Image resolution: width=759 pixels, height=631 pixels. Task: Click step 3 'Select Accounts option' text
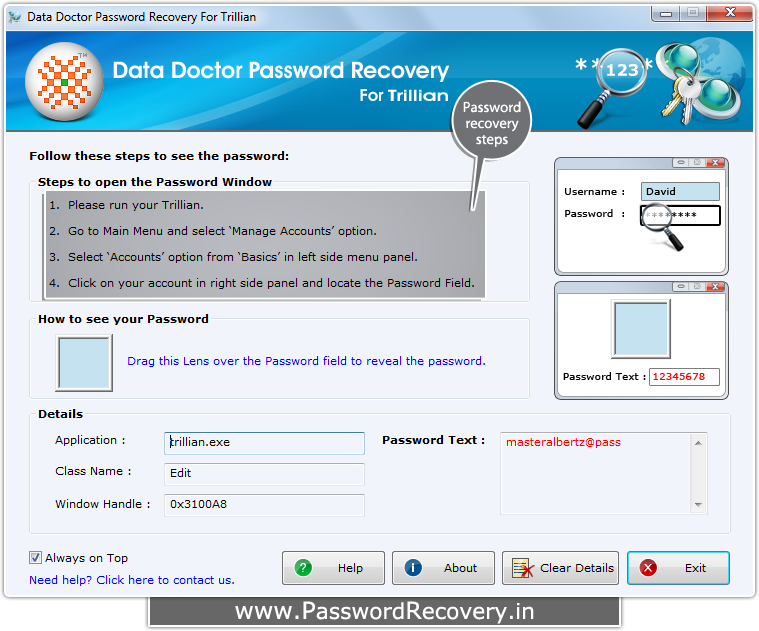tap(233, 257)
